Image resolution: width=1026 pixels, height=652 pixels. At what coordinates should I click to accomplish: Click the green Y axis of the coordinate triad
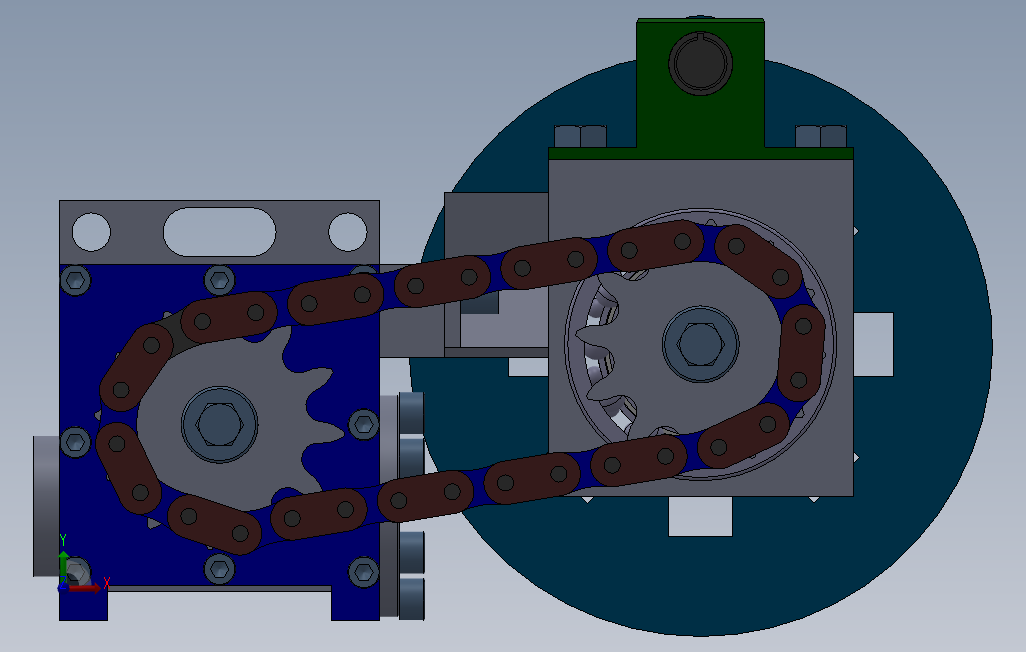pyautogui.click(x=63, y=564)
